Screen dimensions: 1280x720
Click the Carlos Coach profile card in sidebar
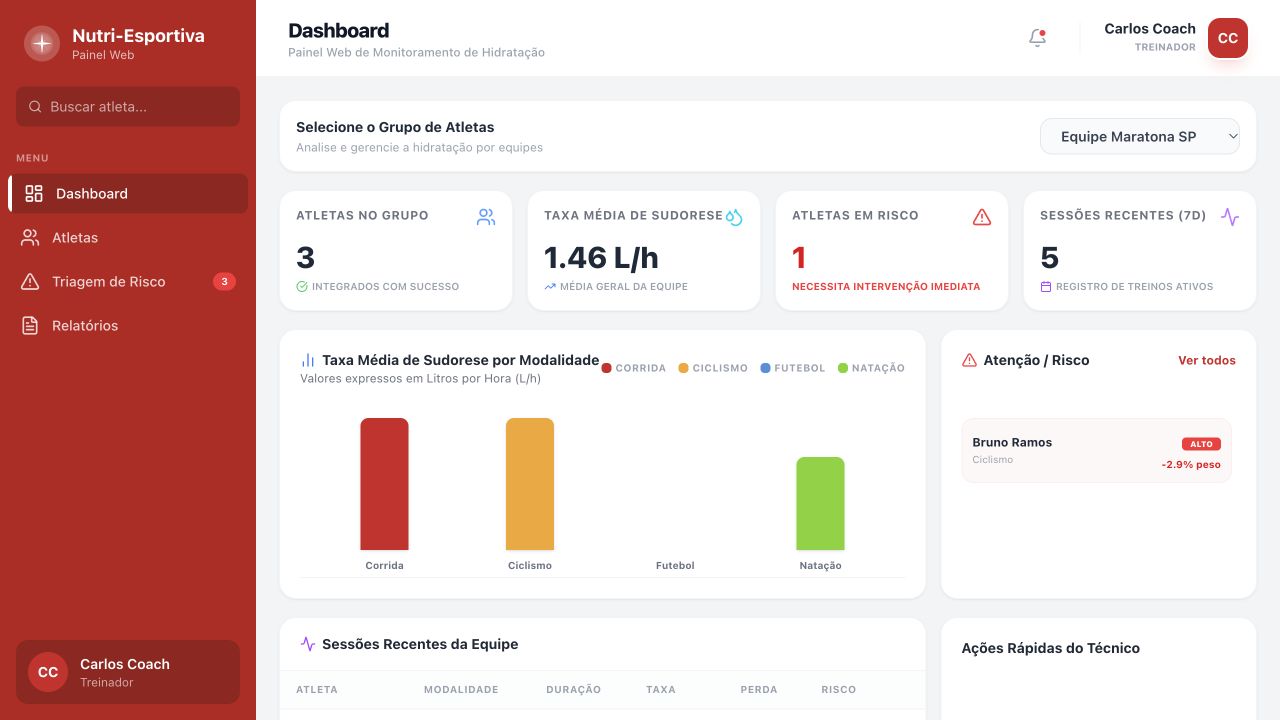tap(128, 672)
